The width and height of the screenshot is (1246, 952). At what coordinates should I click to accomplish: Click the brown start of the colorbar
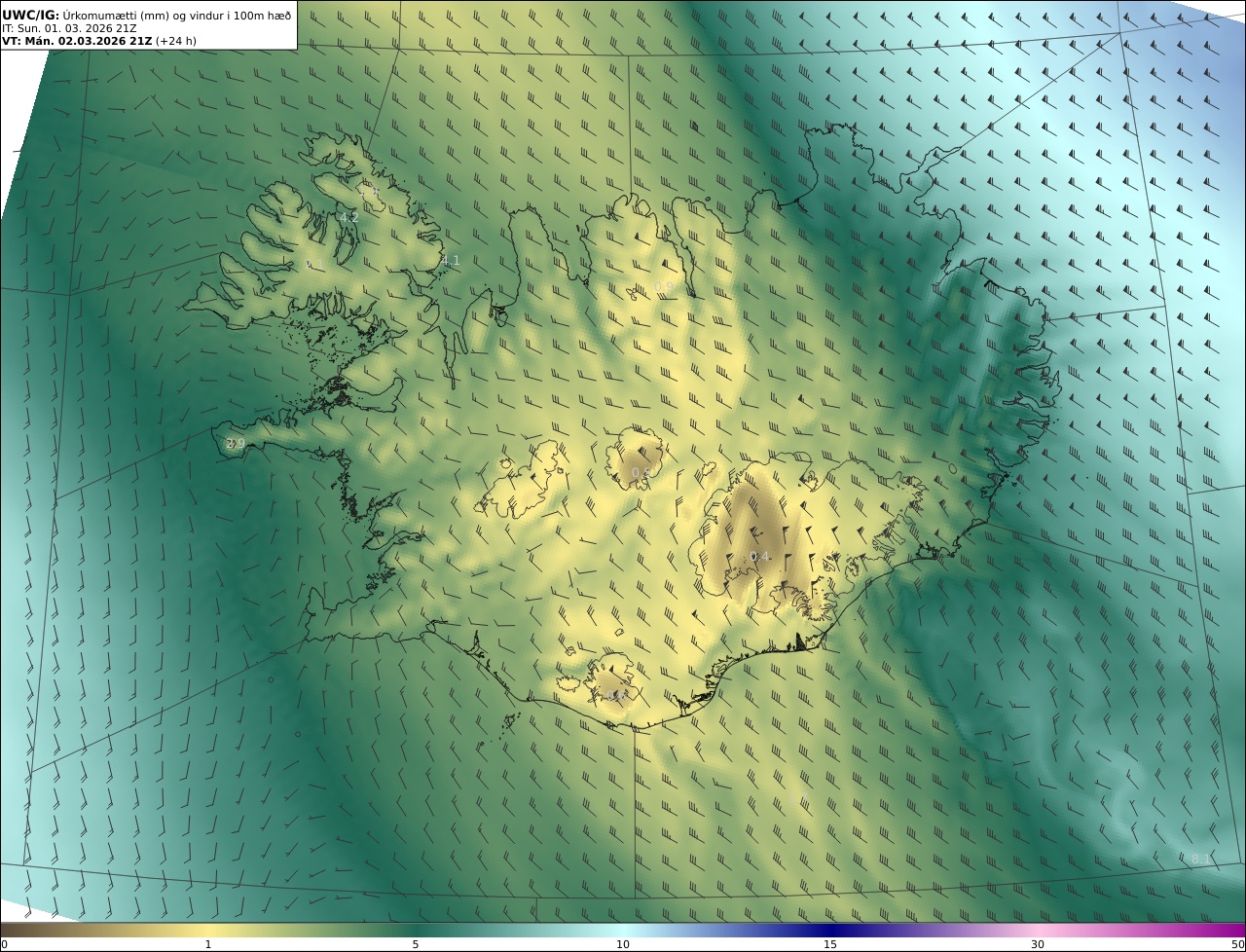coord(12,930)
